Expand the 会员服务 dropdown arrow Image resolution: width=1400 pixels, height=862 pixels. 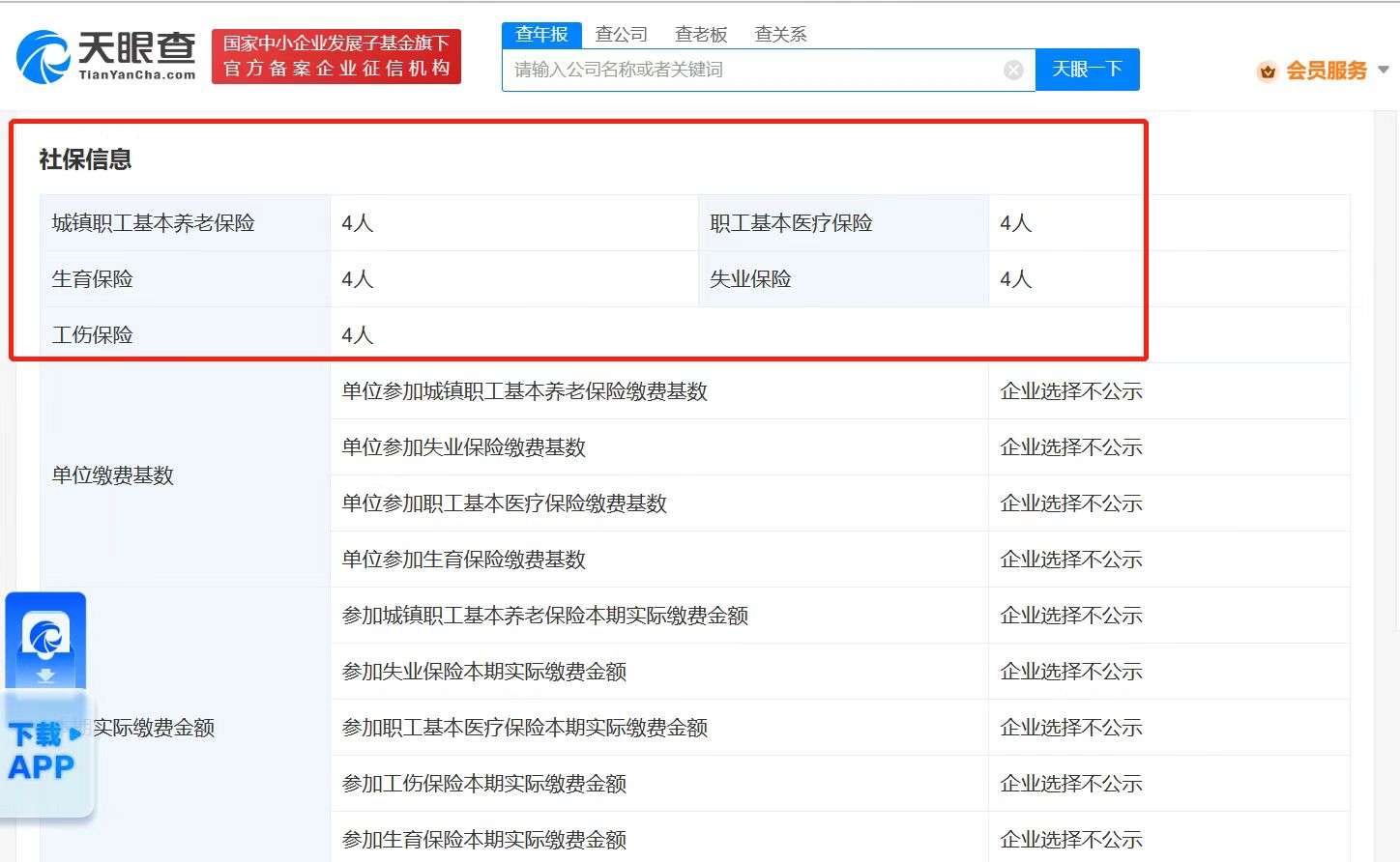[1384, 70]
